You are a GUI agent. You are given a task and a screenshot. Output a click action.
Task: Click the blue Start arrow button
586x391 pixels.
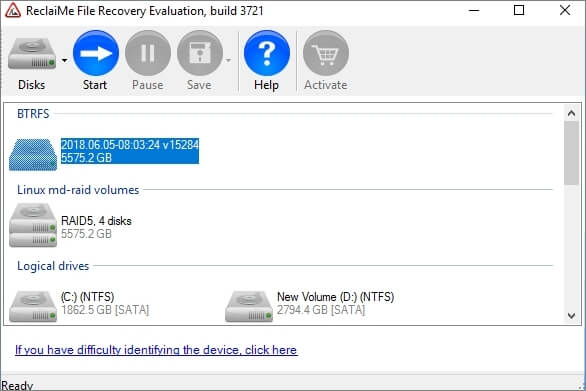pos(96,53)
